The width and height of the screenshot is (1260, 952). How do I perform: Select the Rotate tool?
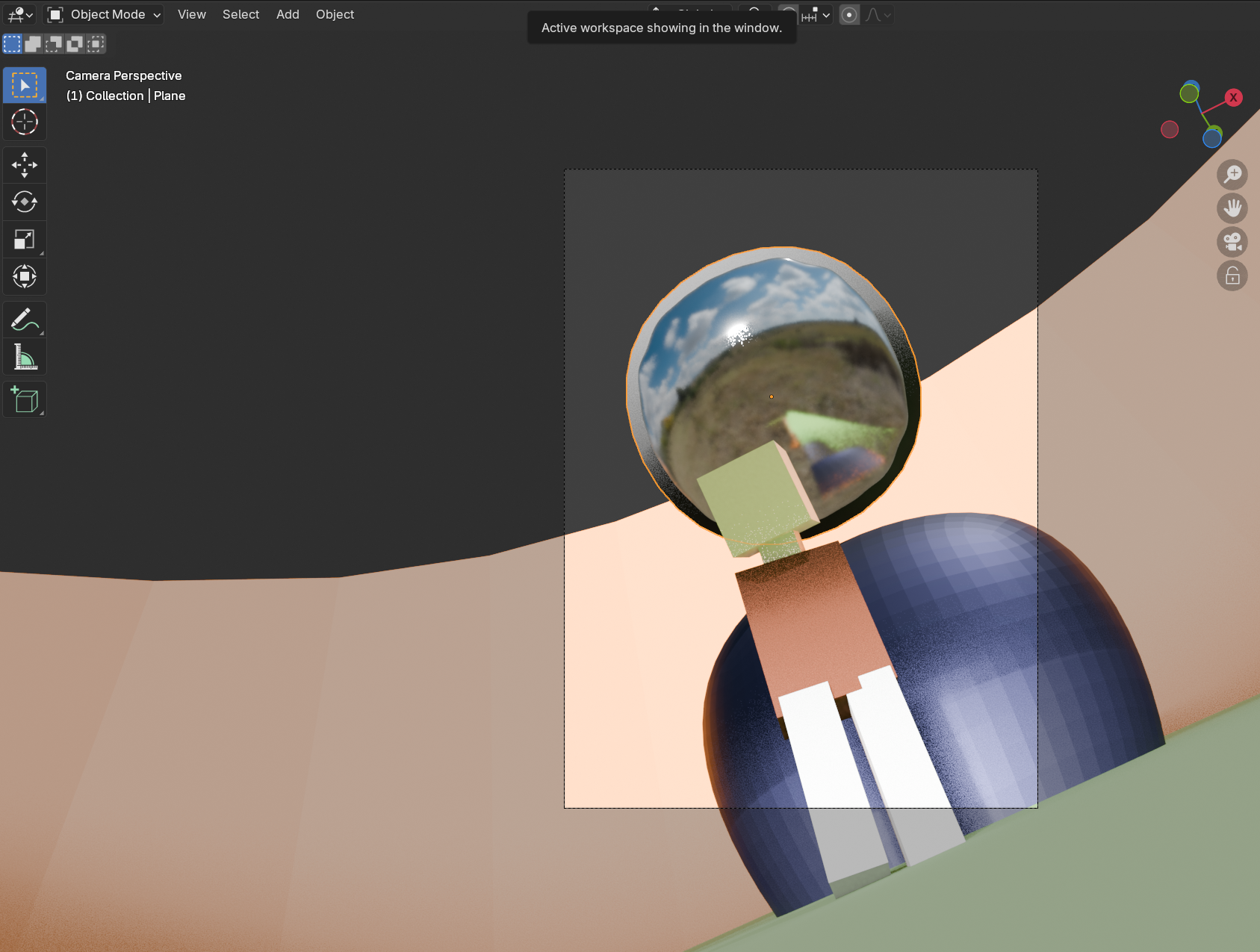[x=24, y=202]
